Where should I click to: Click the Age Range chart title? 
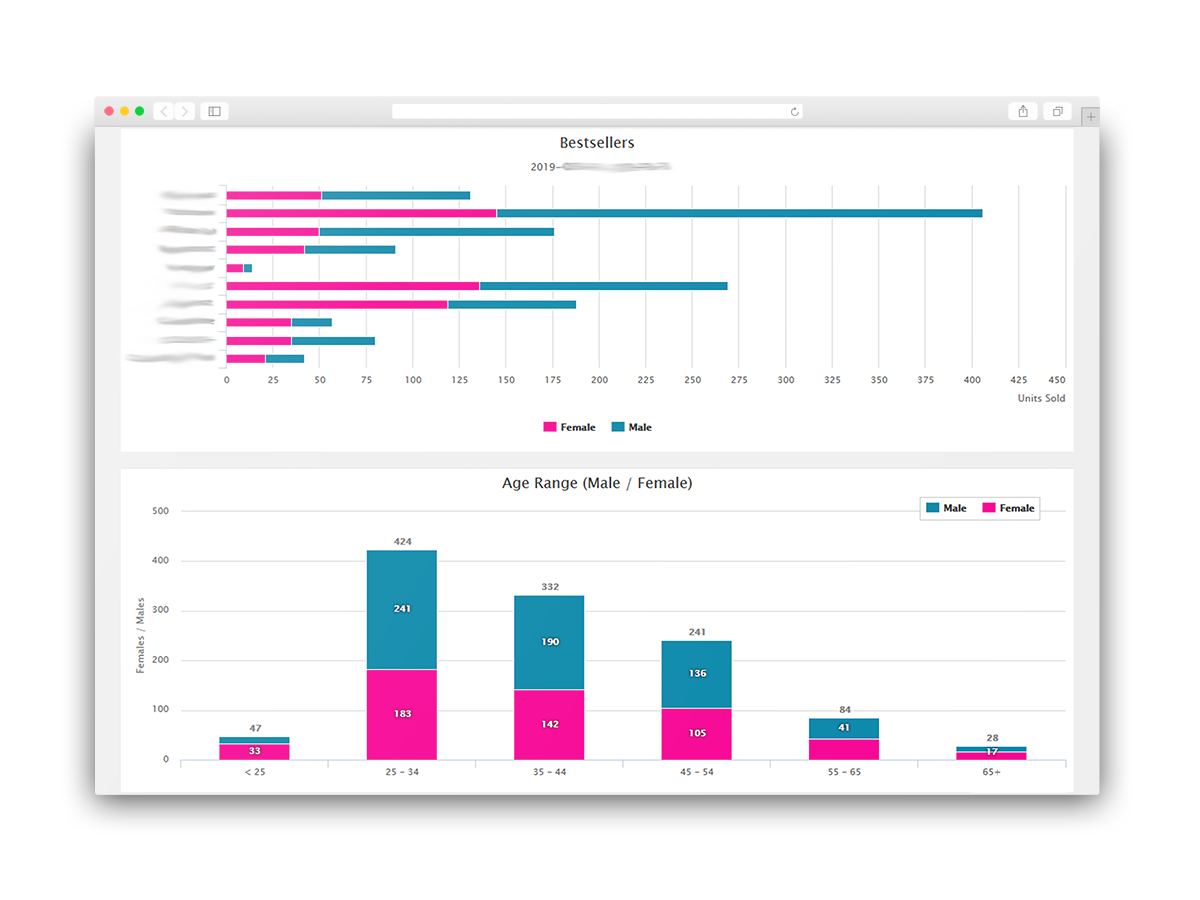click(x=597, y=483)
